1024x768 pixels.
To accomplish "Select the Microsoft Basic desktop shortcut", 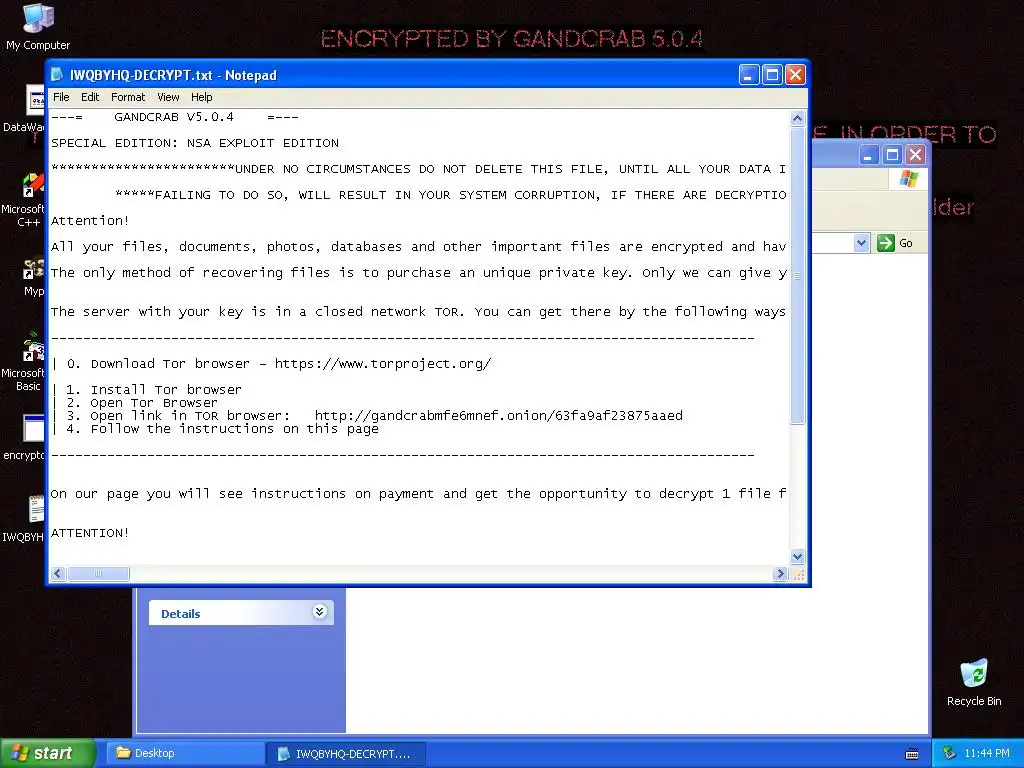I will [23, 363].
